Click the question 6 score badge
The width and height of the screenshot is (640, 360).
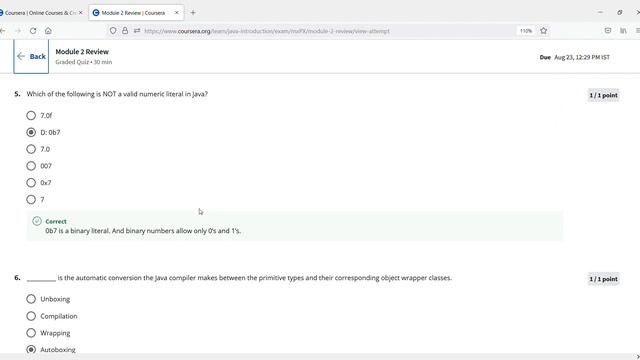click(603, 279)
